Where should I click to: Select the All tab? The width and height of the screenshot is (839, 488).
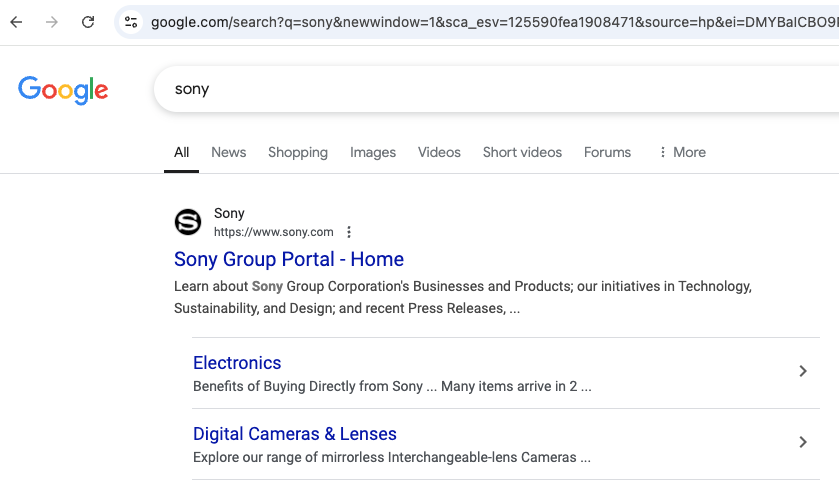click(x=181, y=152)
